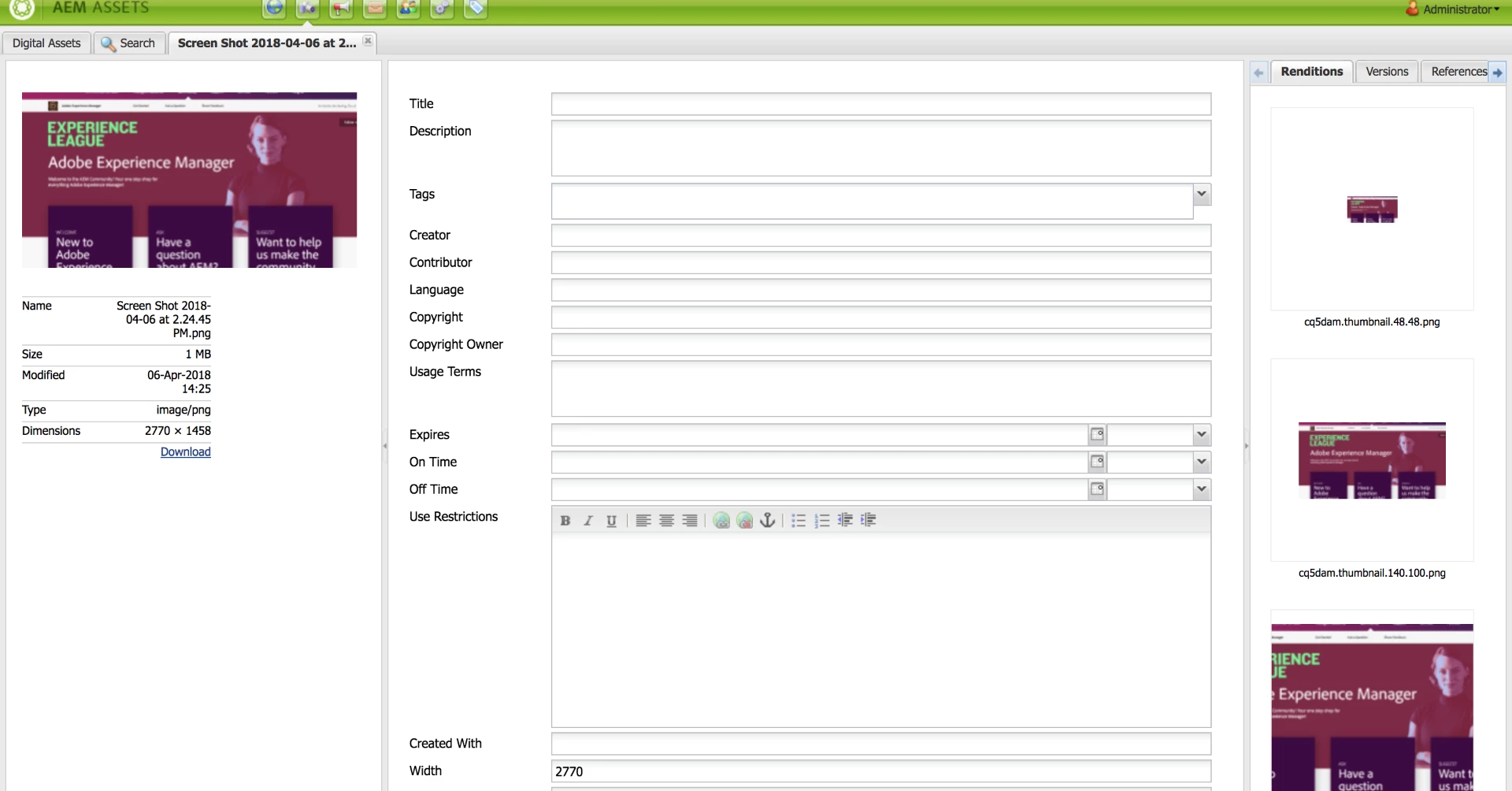Screen dimensions: 1512x791
Task: Center text in rich text toolbar
Action: tap(666, 521)
